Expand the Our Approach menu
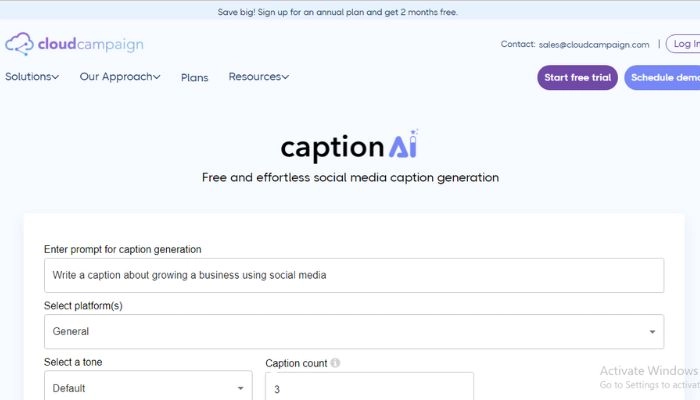 tap(120, 77)
